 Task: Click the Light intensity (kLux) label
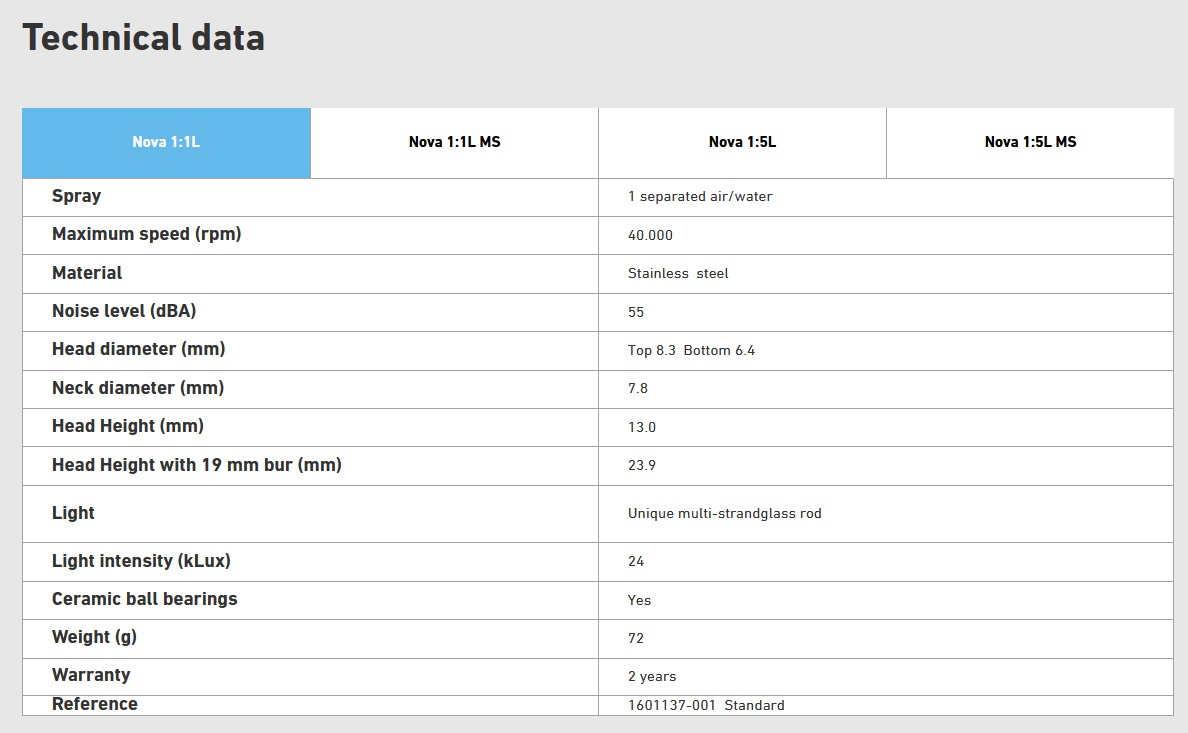pyautogui.click(x=141, y=561)
